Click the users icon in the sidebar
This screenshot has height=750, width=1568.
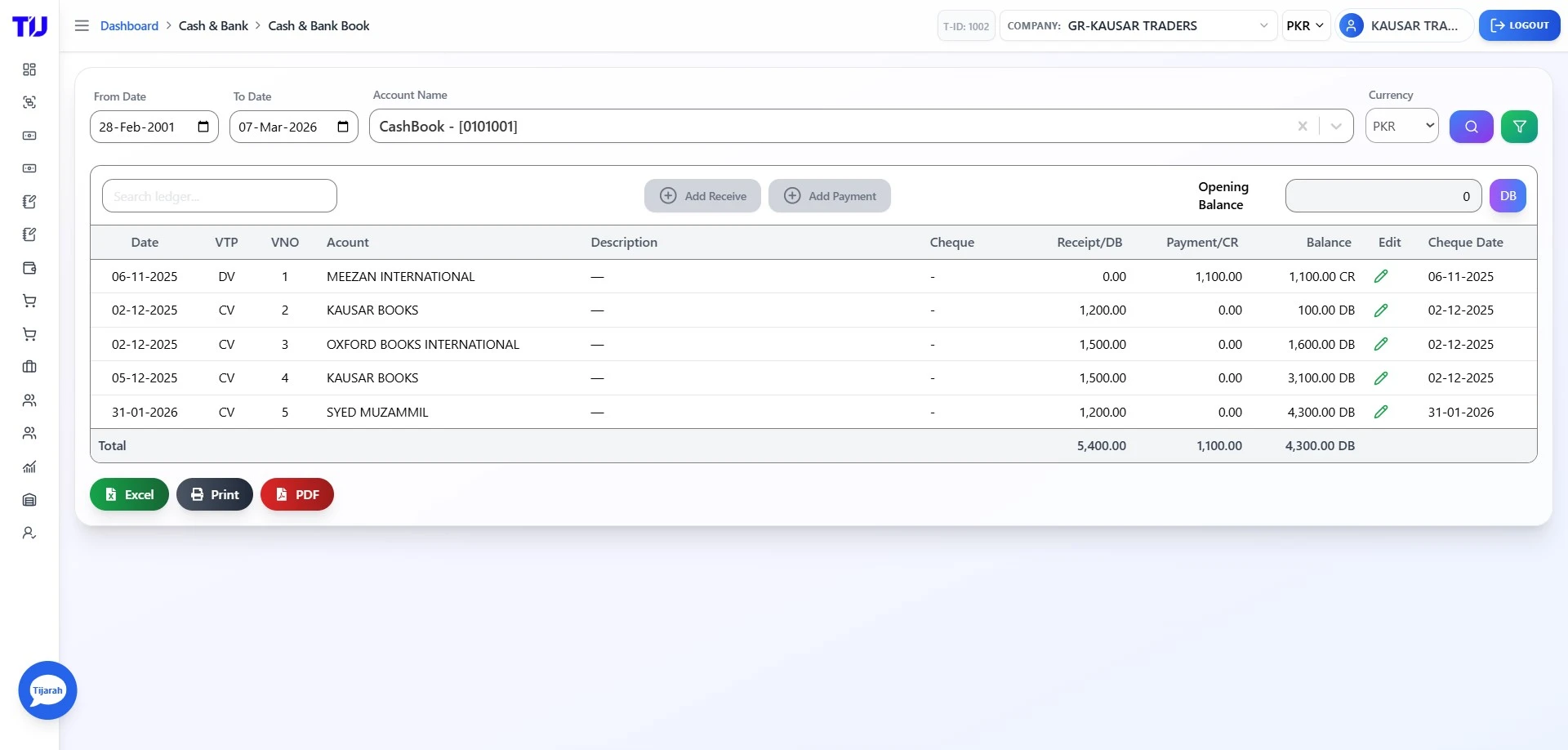(29, 400)
